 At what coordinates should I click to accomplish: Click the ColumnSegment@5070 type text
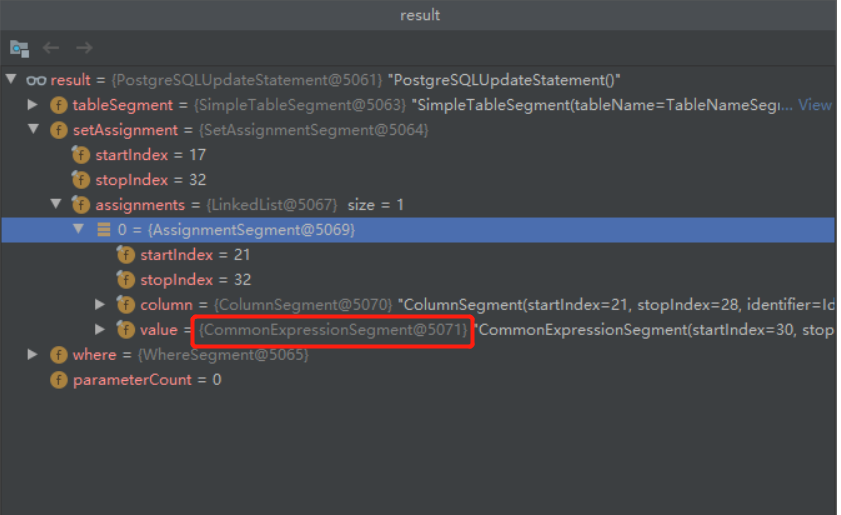[x=303, y=305]
